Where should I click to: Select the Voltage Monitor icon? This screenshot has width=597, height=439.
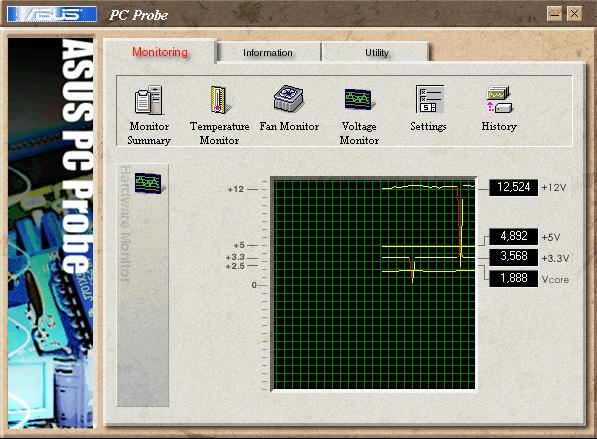click(359, 99)
